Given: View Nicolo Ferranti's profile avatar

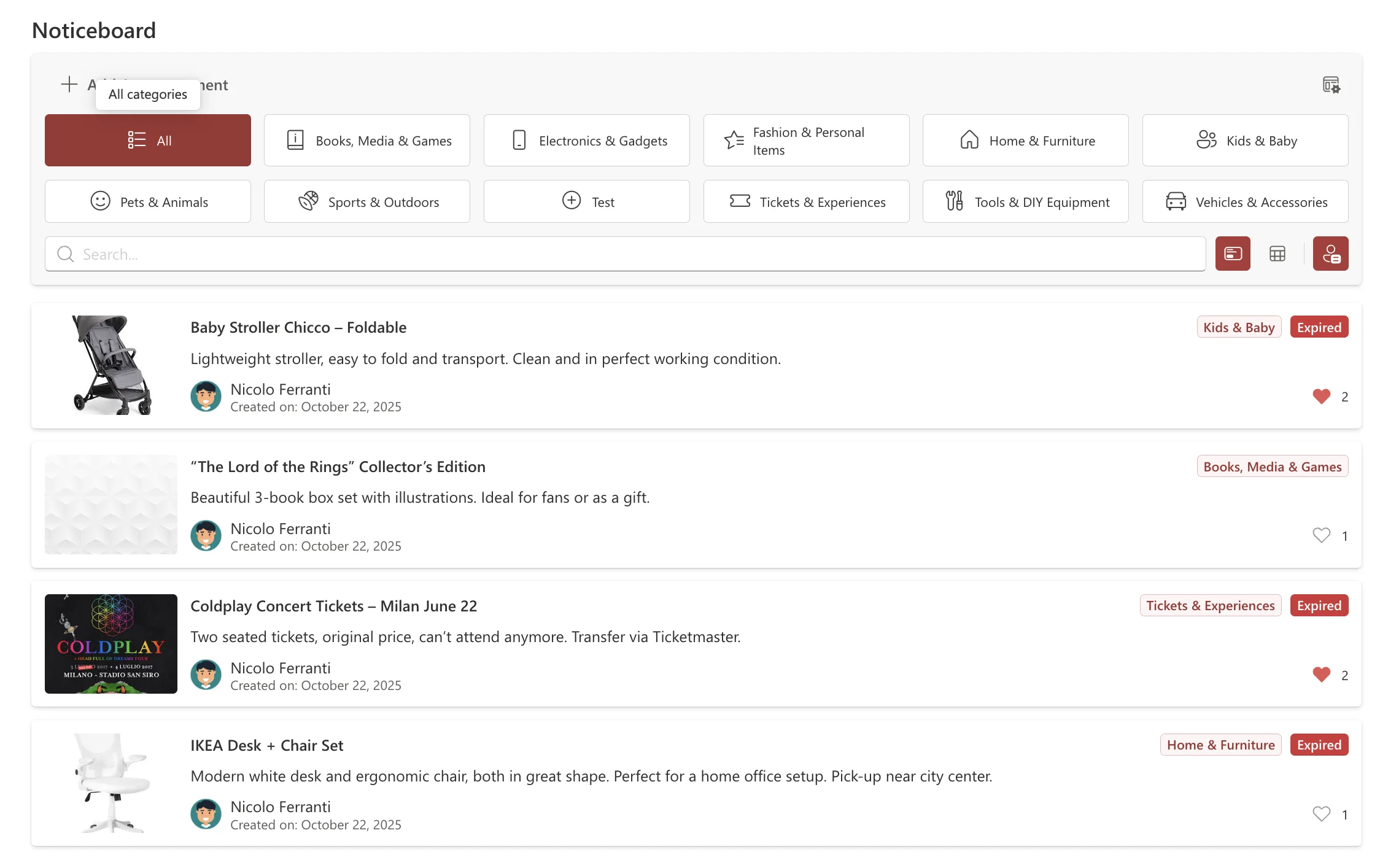Looking at the screenshot, I should point(206,397).
